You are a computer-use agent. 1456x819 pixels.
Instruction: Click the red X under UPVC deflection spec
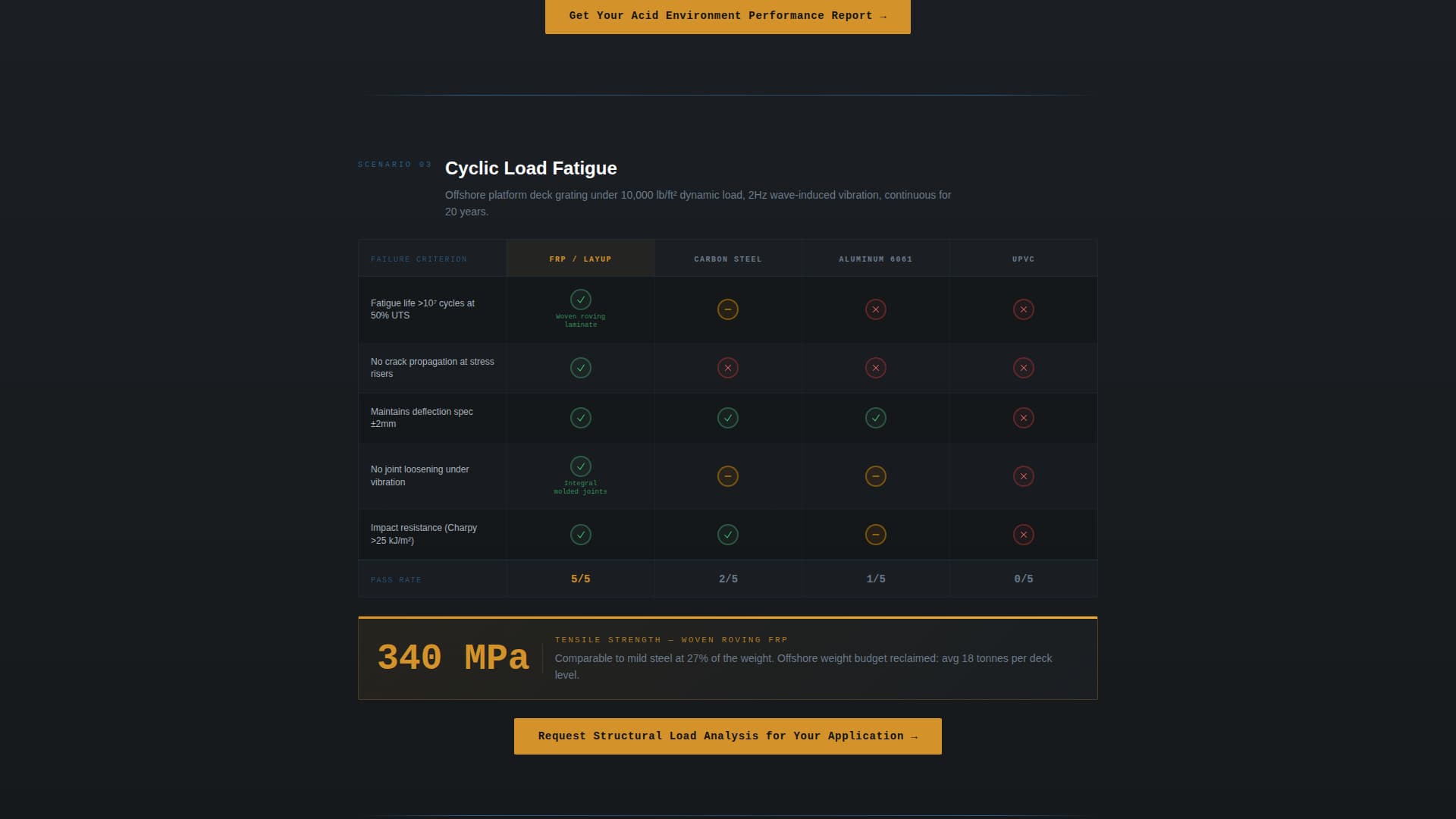click(1024, 418)
